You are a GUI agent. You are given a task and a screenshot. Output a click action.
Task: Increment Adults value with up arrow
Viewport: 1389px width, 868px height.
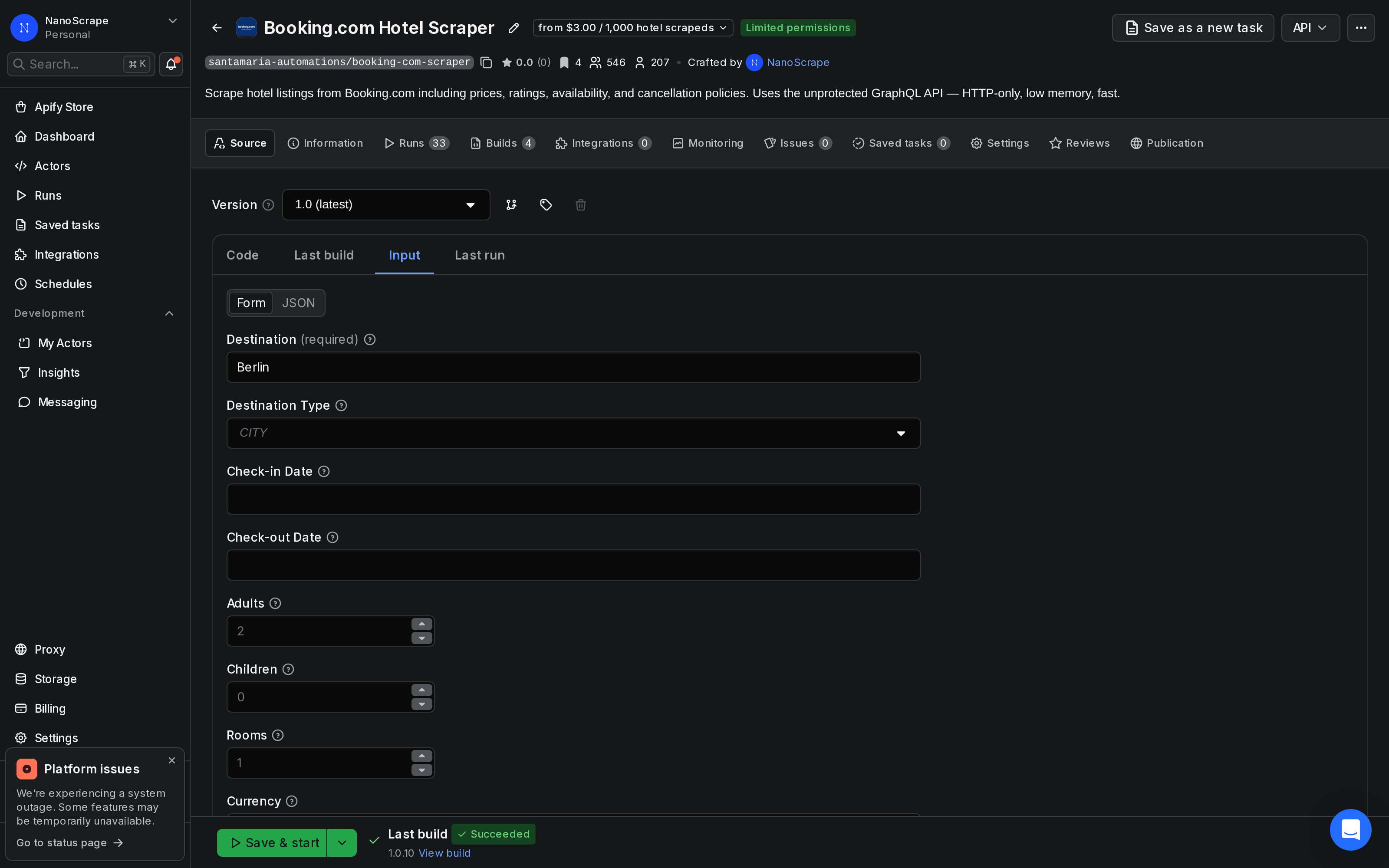422,625
